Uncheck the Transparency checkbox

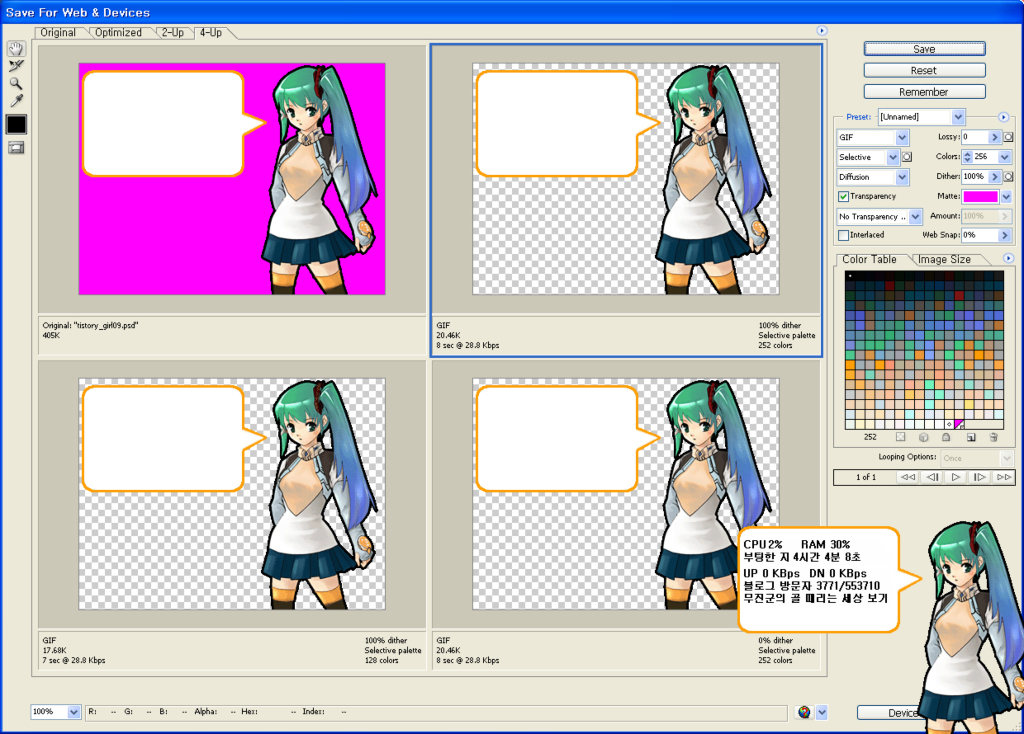843,197
